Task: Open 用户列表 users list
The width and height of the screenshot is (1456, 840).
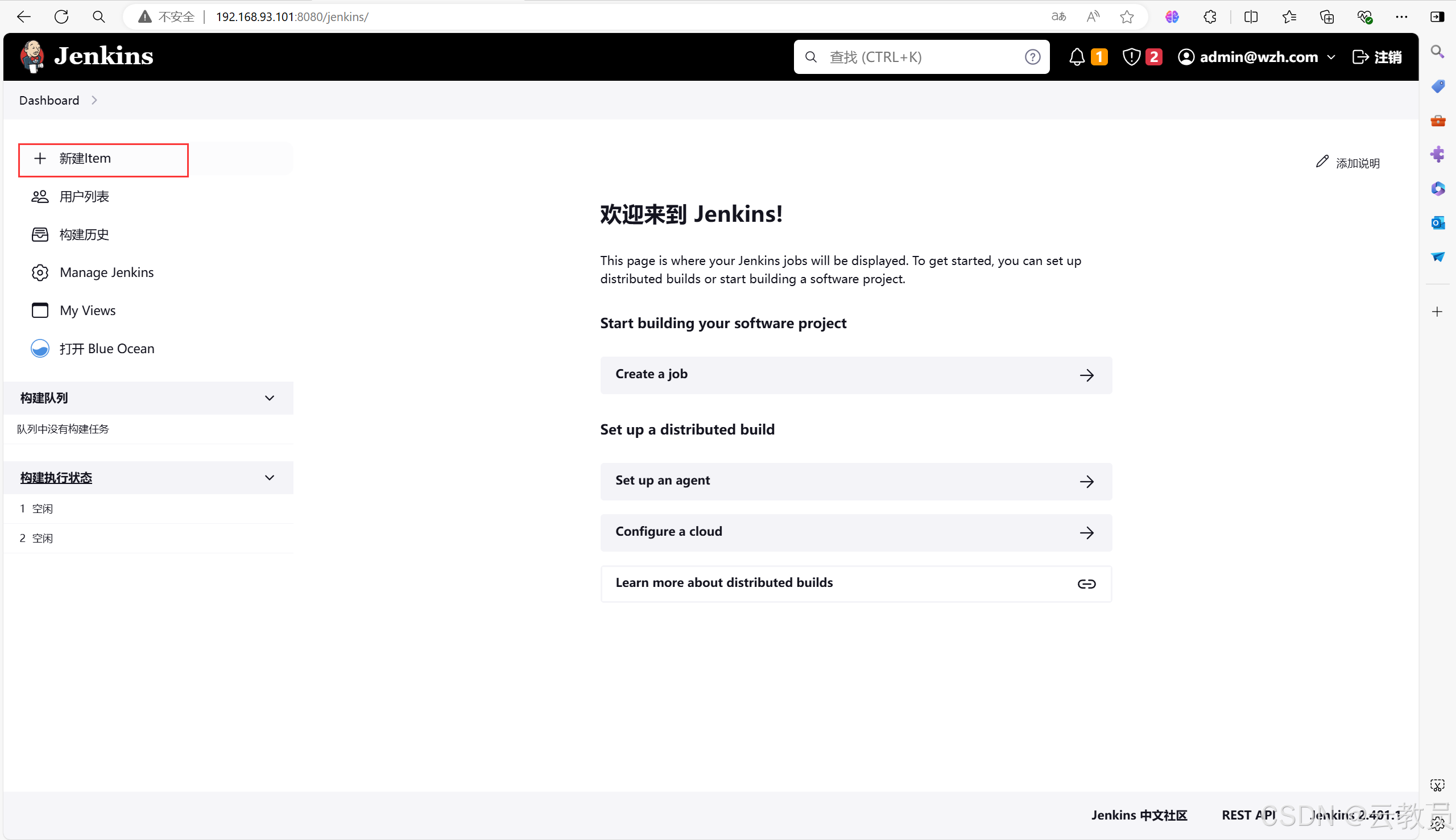Action: tap(84, 197)
